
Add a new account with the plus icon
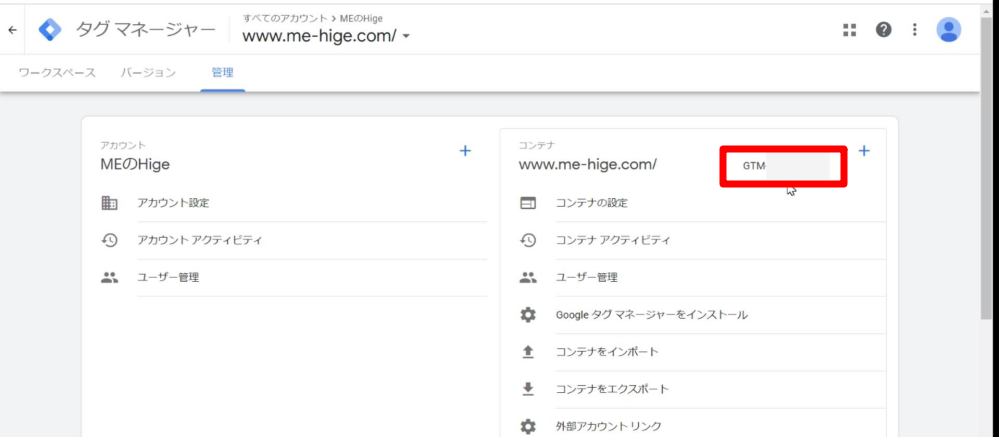[465, 151]
